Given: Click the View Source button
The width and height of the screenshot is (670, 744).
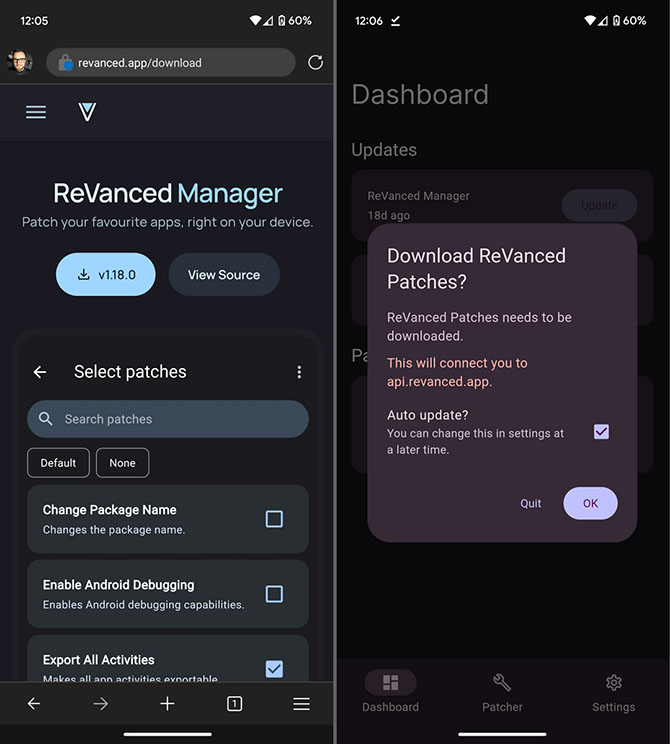Looking at the screenshot, I should (x=224, y=275).
